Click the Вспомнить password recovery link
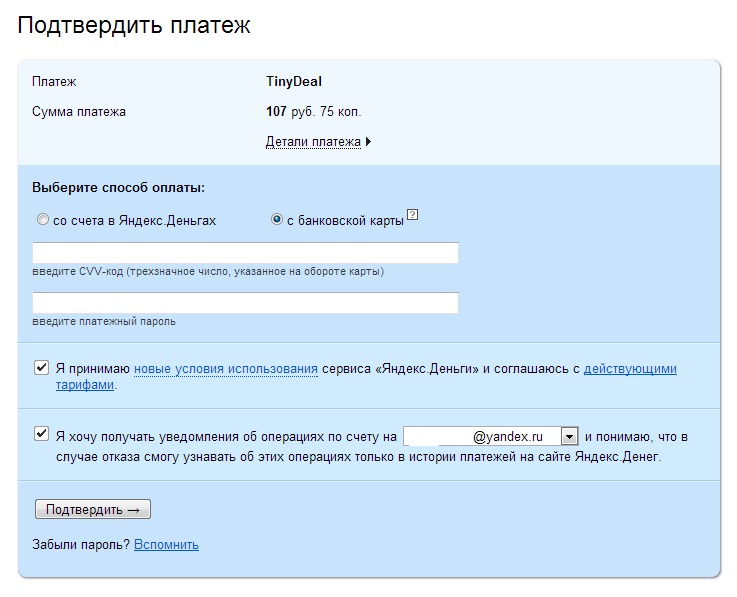 click(166, 545)
